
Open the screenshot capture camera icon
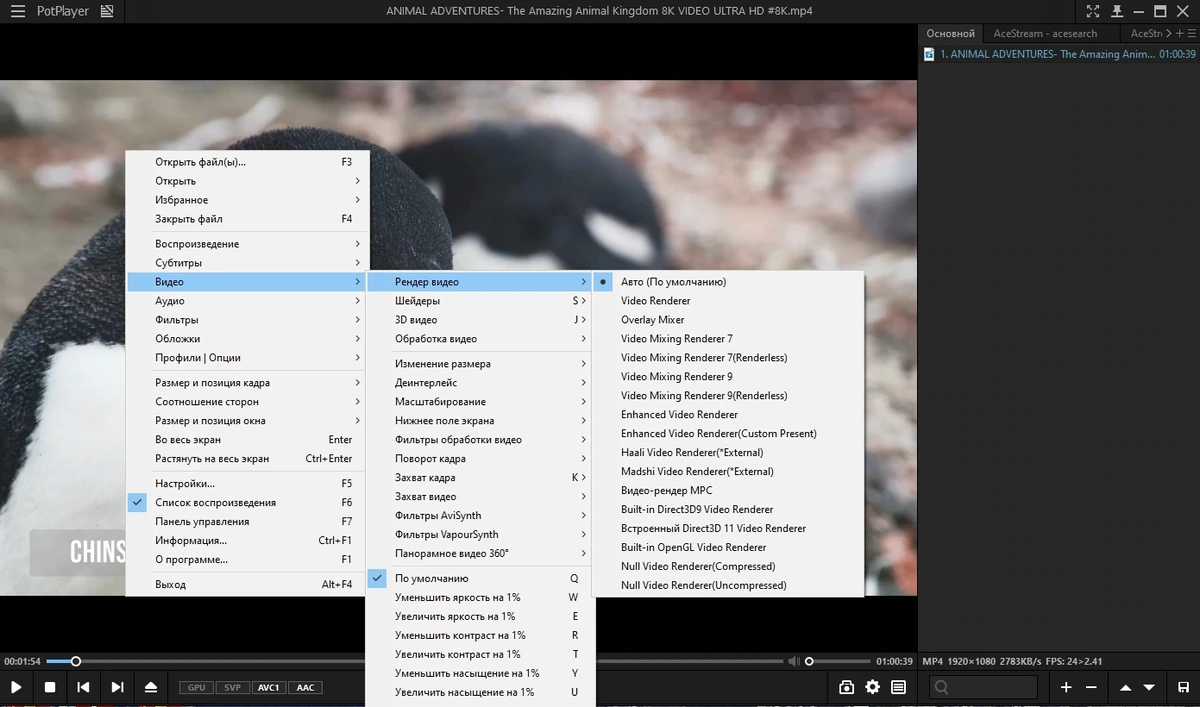846,687
